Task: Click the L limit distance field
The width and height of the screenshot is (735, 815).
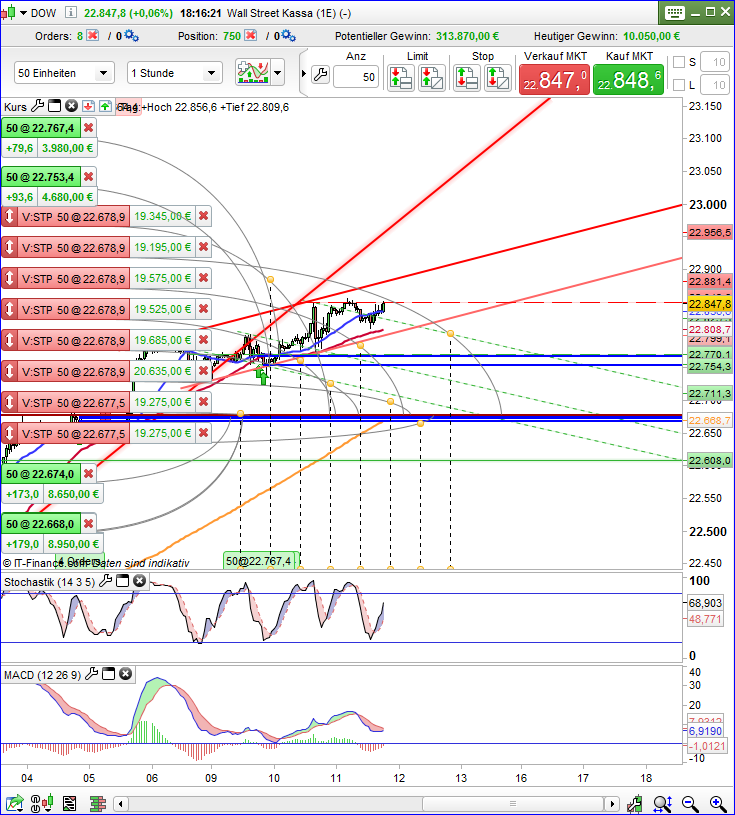Action: click(715, 85)
